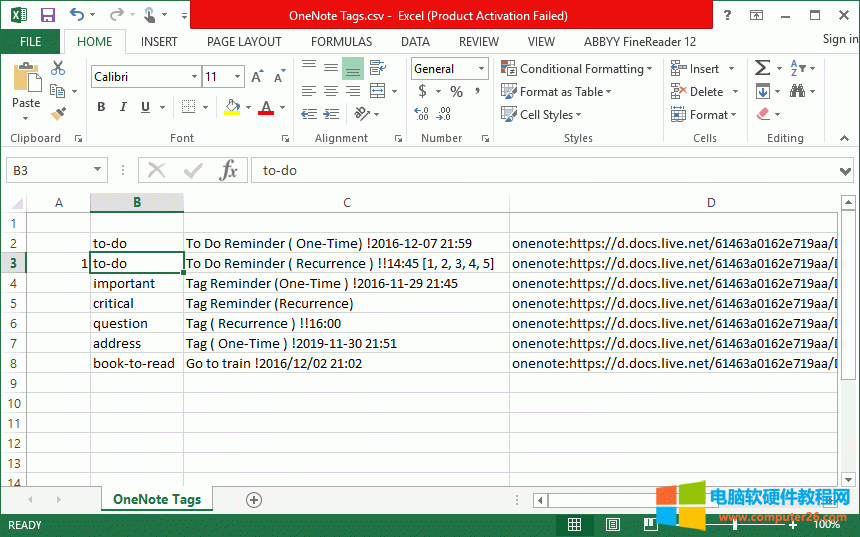The image size is (860, 537).
Task: Open Find & Select binoculars
Action: (x=798, y=91)
